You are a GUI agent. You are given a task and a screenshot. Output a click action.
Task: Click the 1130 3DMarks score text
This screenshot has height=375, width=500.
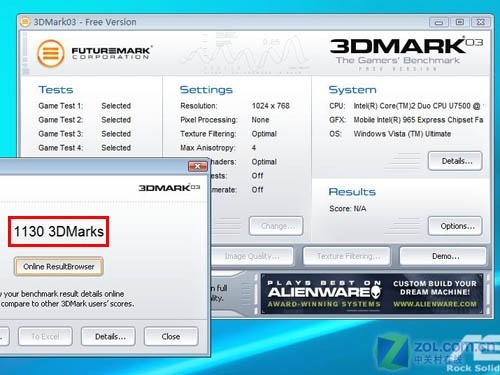[59, 232]
